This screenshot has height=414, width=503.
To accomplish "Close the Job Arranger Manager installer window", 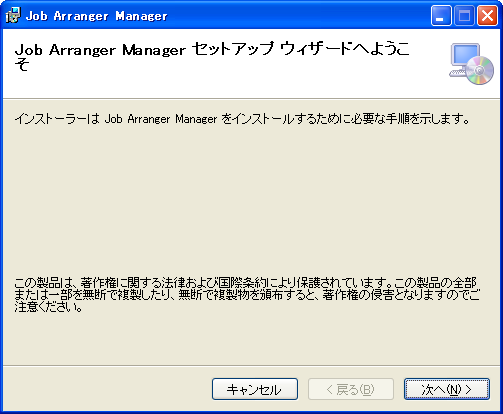I will click(x=487, y=15).
